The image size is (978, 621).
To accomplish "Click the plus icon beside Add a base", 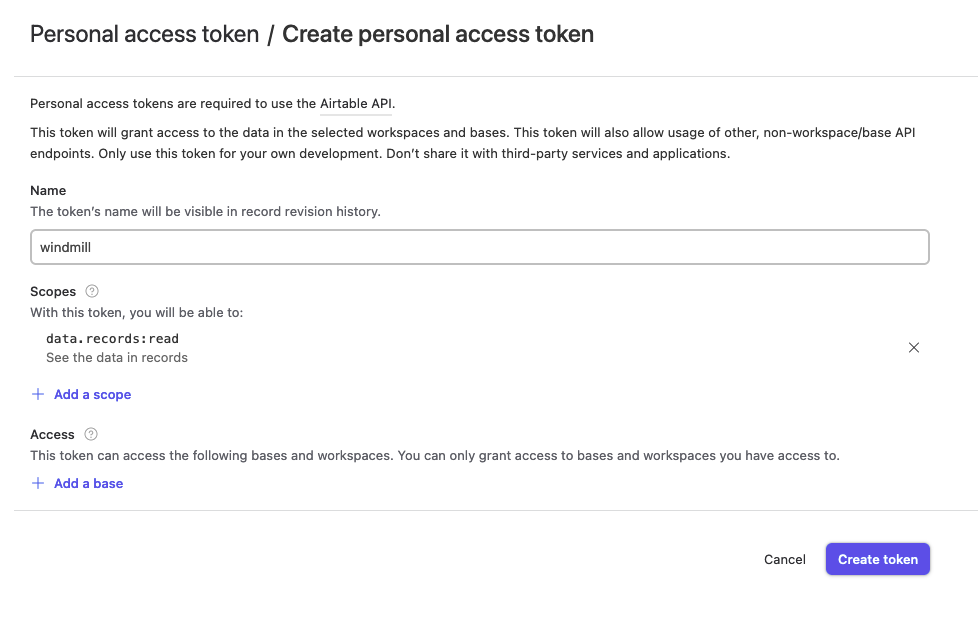I will pos(38,483).
